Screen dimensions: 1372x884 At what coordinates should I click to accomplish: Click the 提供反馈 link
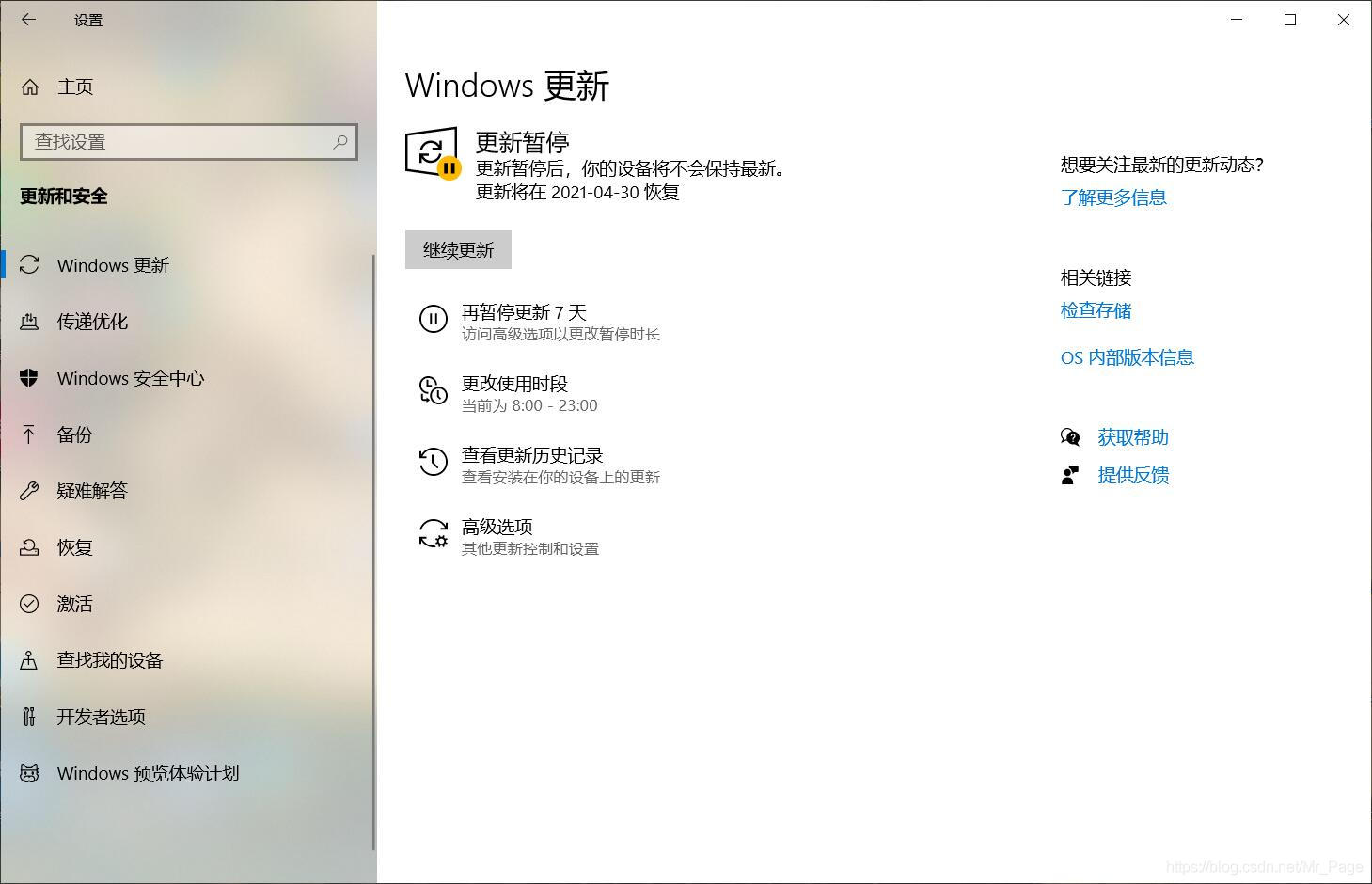click(1133, 475)
